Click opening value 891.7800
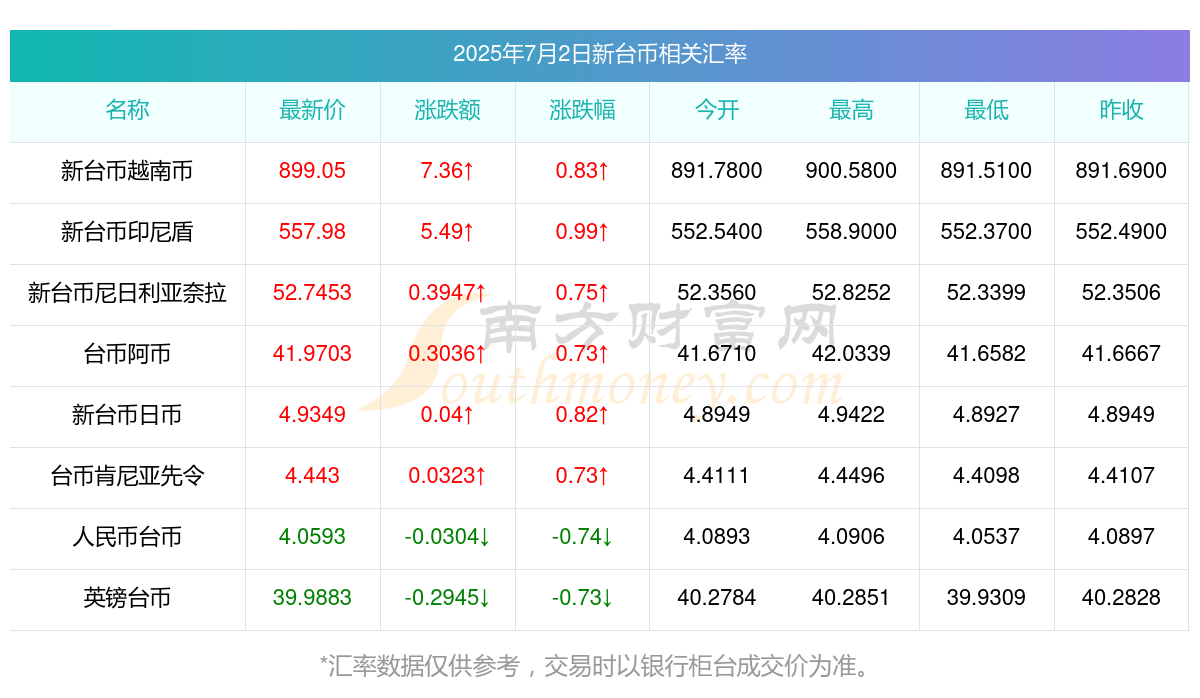The width and height of the screenshot is (1200, 698). tap(717, 171)
